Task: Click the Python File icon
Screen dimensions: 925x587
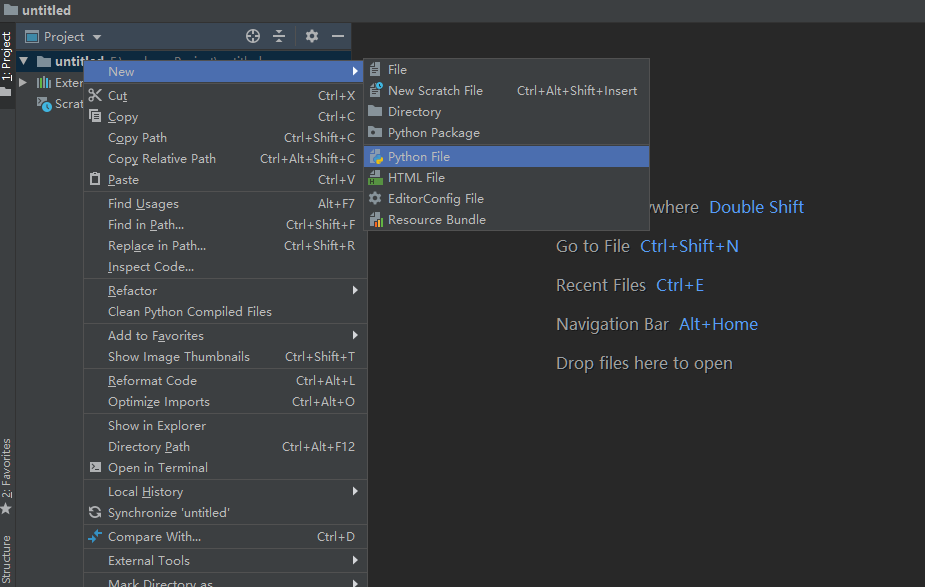Action: point(376,157)
